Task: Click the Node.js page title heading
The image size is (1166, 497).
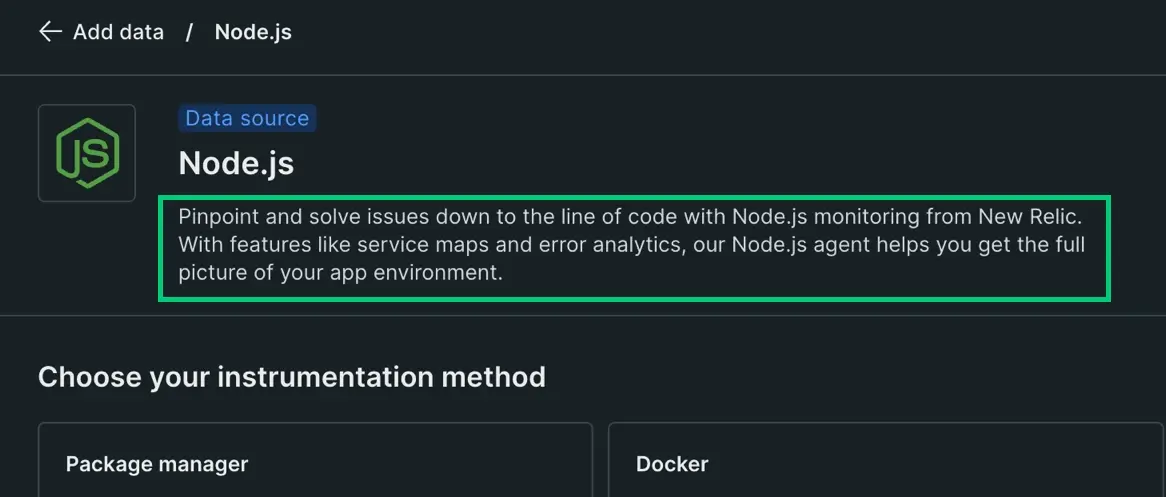Action: (x=236, y=164)
